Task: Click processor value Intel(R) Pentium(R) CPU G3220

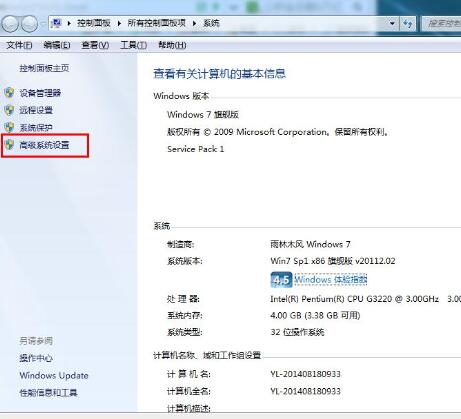Action: (354, 299)
